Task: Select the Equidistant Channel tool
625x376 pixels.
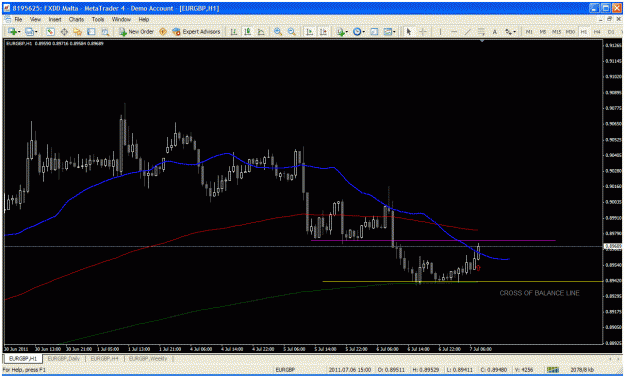Action: click(481, 31)
